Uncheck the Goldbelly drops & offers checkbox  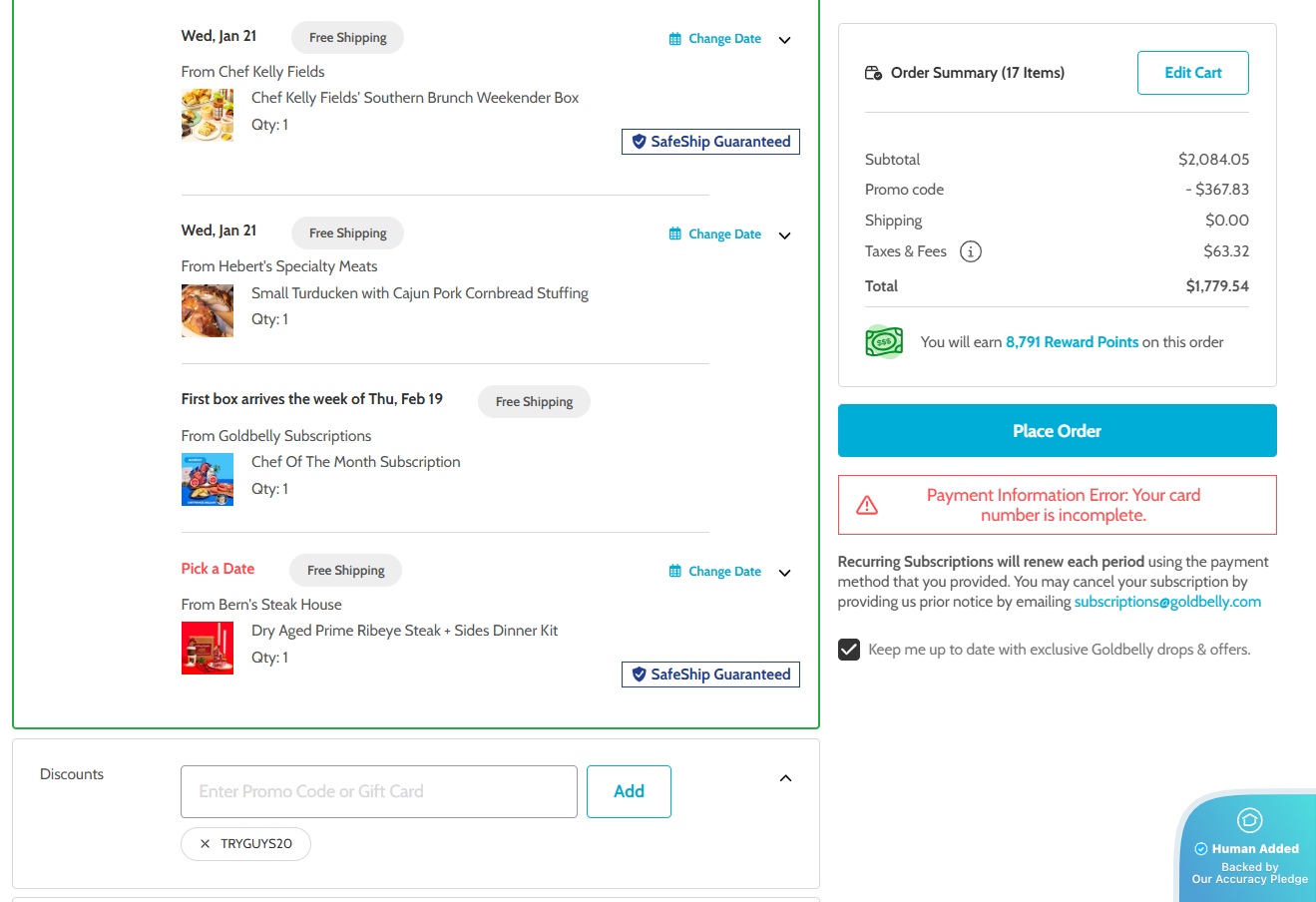tap(849, 650)
